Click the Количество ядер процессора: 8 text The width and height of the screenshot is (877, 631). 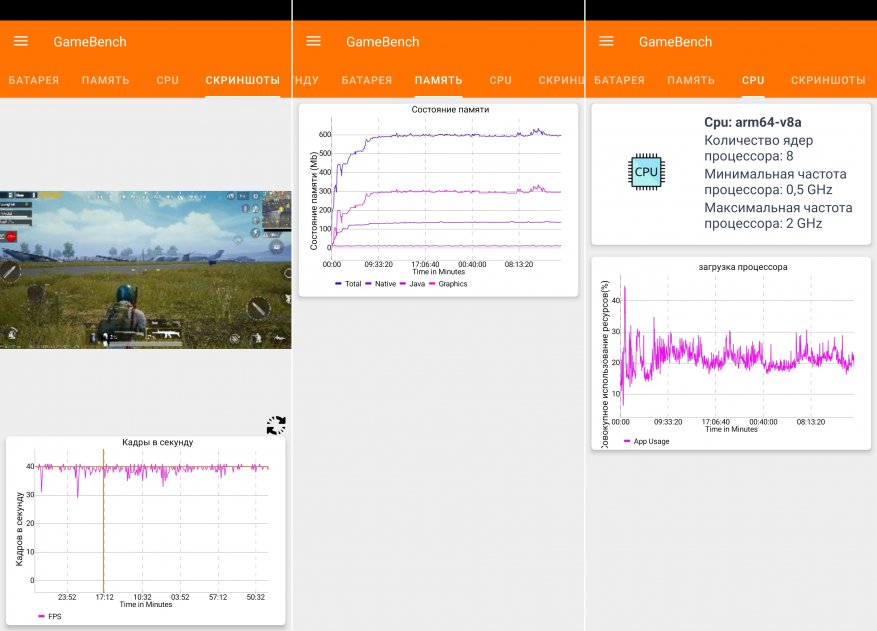coord(758,148)
